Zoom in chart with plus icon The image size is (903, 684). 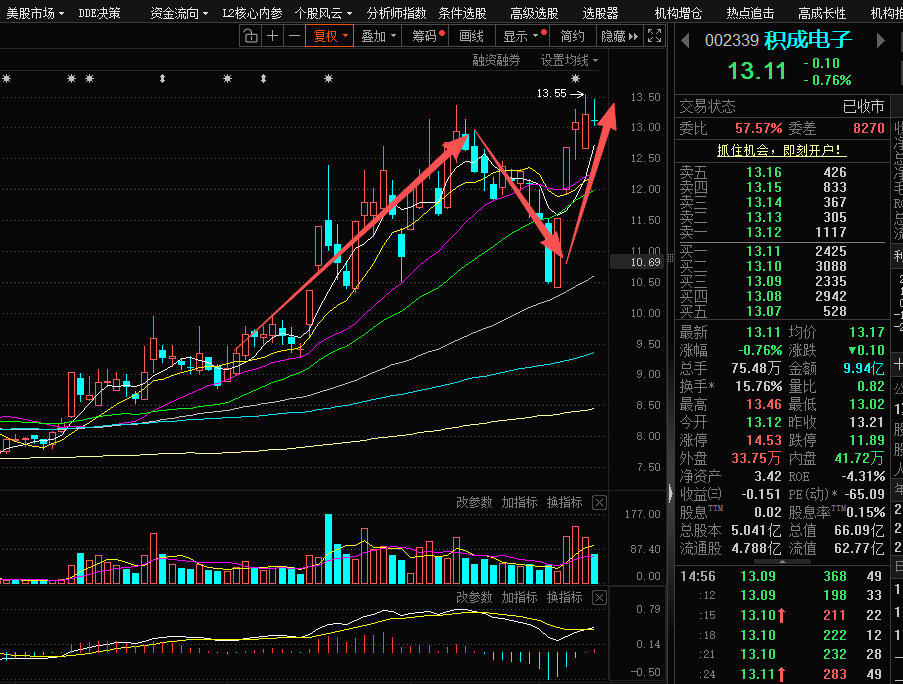click(272, 36)
